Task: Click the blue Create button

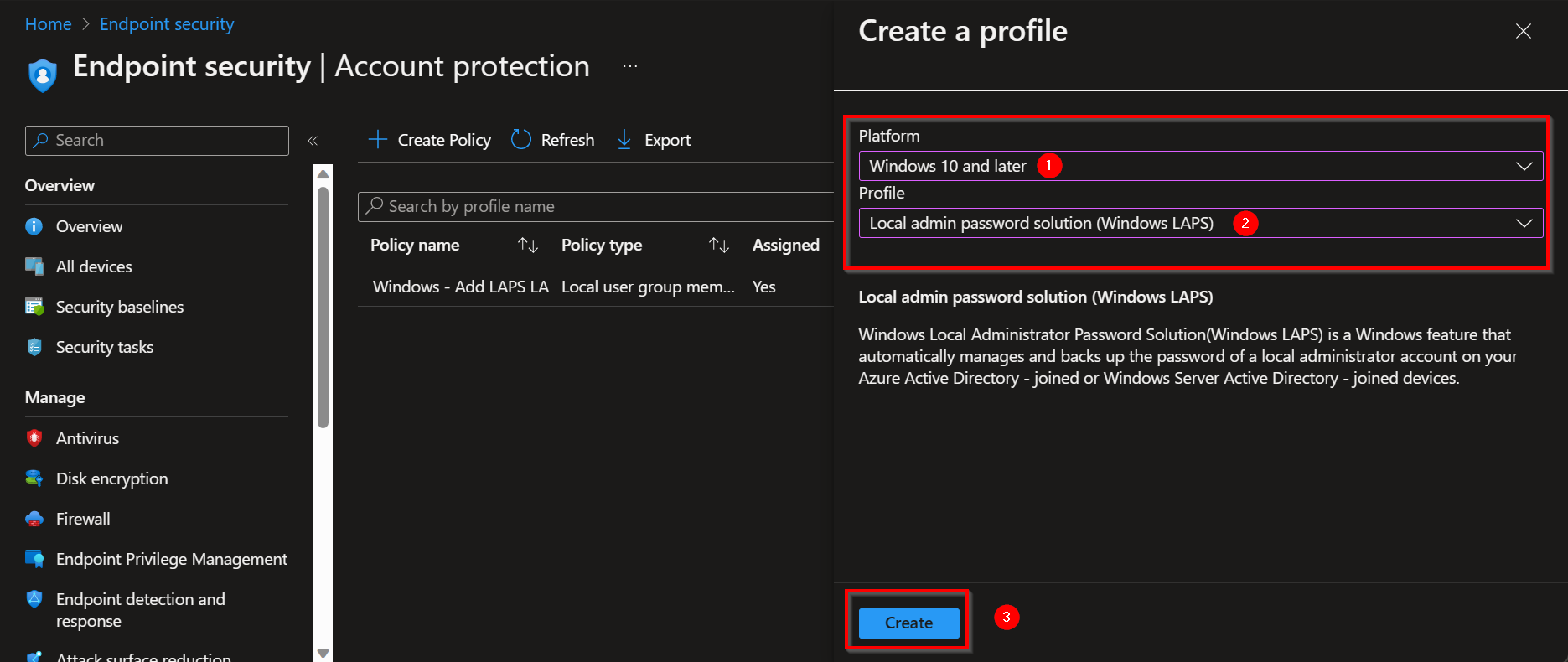Action: pyautogui.click(x=909, y=623)
